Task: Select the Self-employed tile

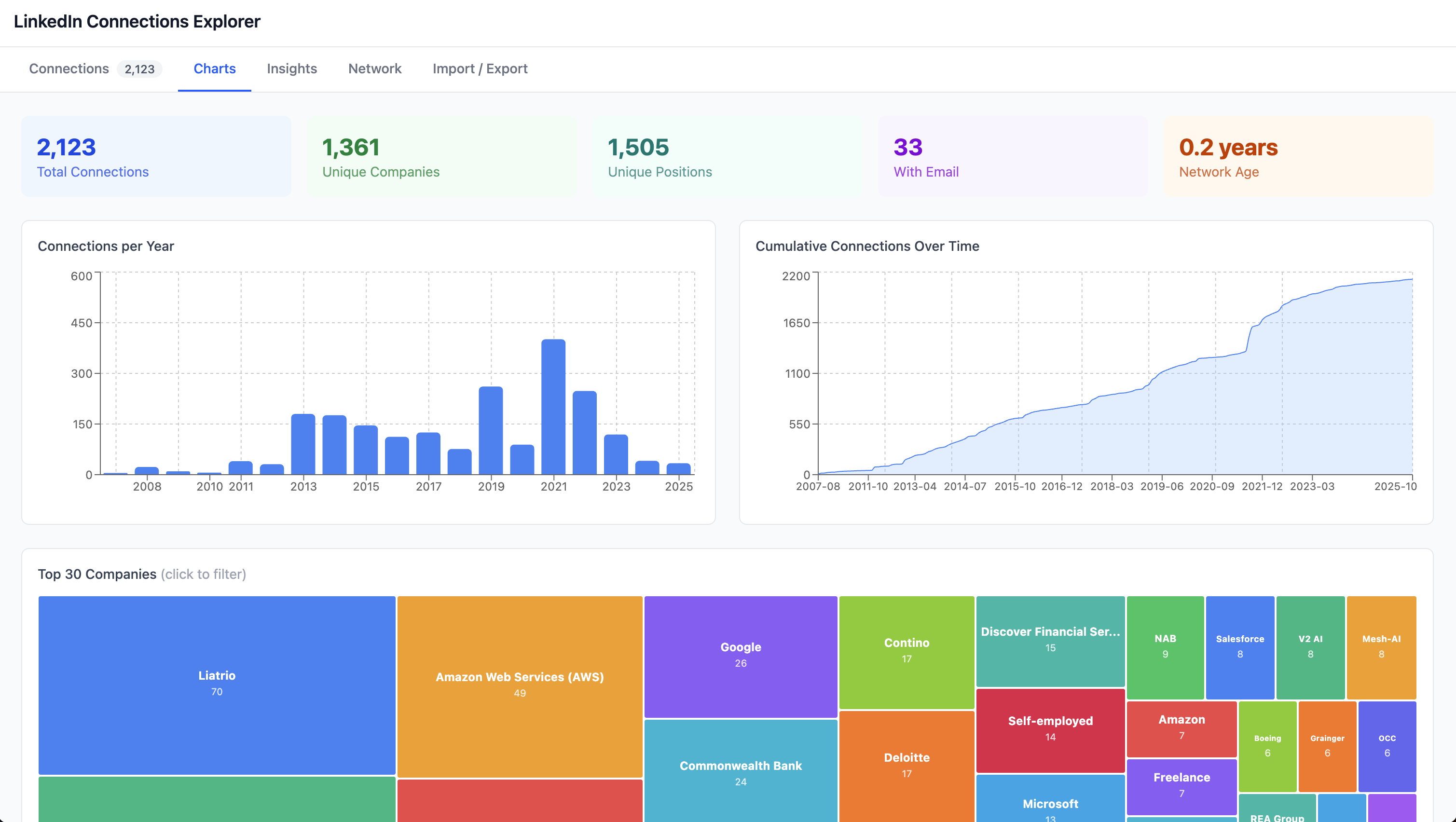Action: pyautogui.click(x=1050, y=730)
